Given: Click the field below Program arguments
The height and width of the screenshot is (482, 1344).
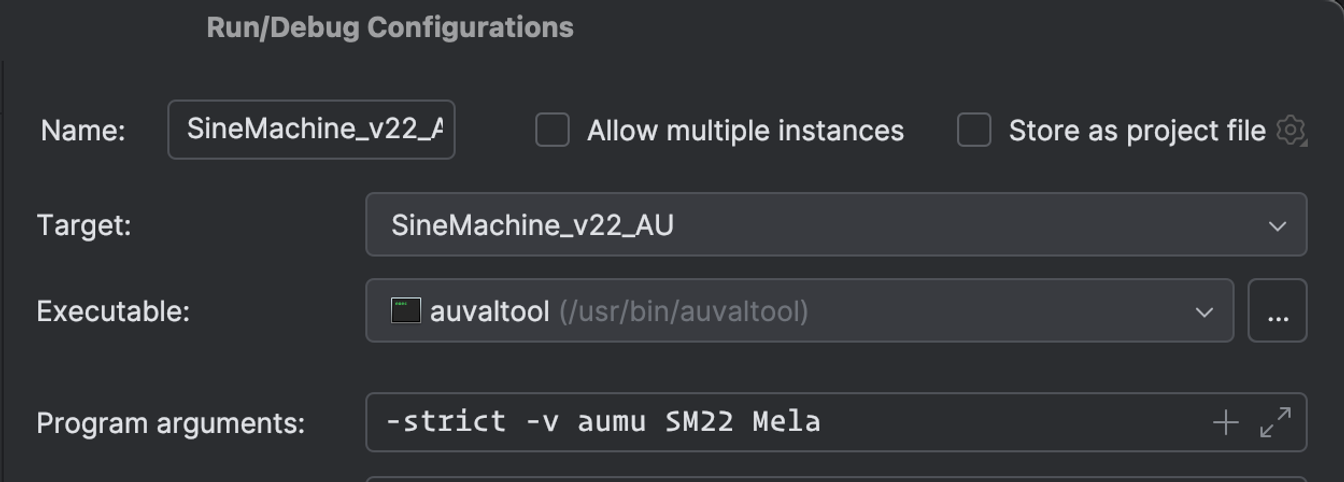Looking at the screenshot, I should tap(836, 478).
